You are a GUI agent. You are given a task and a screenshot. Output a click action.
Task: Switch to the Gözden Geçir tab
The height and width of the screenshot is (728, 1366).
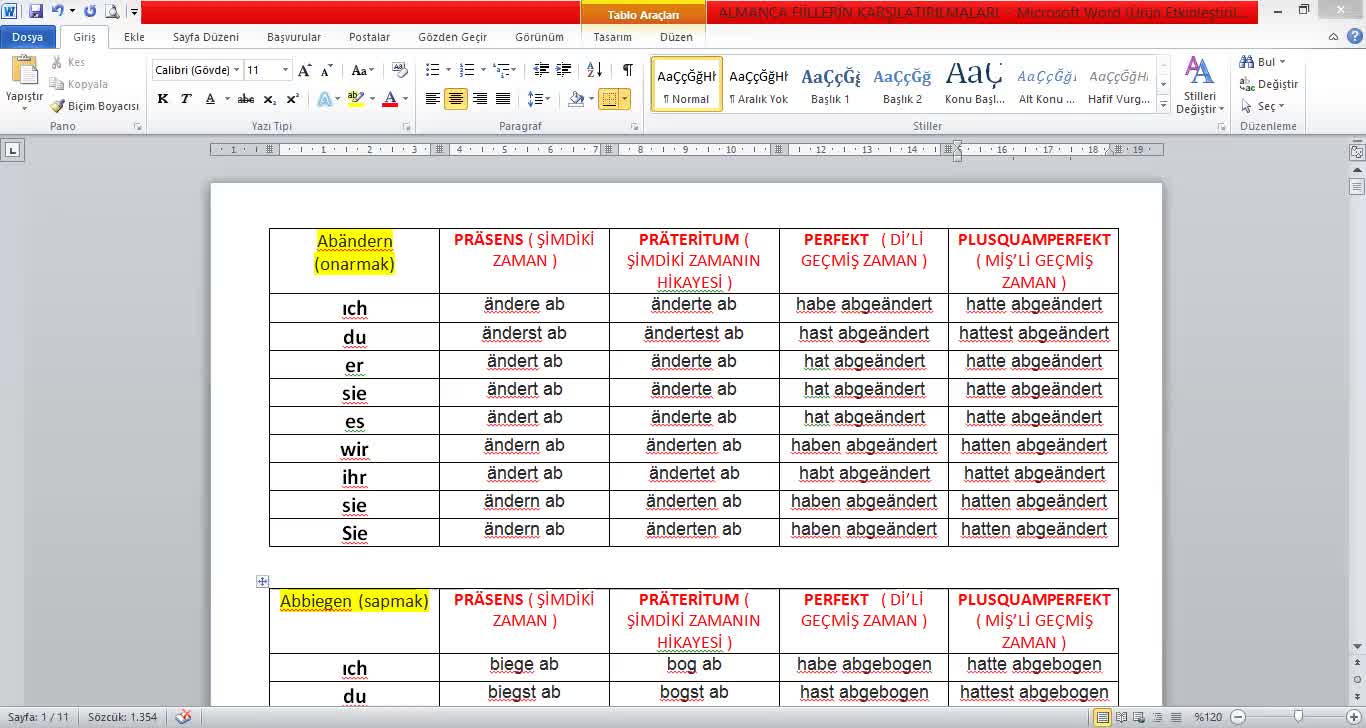(453, 37)
